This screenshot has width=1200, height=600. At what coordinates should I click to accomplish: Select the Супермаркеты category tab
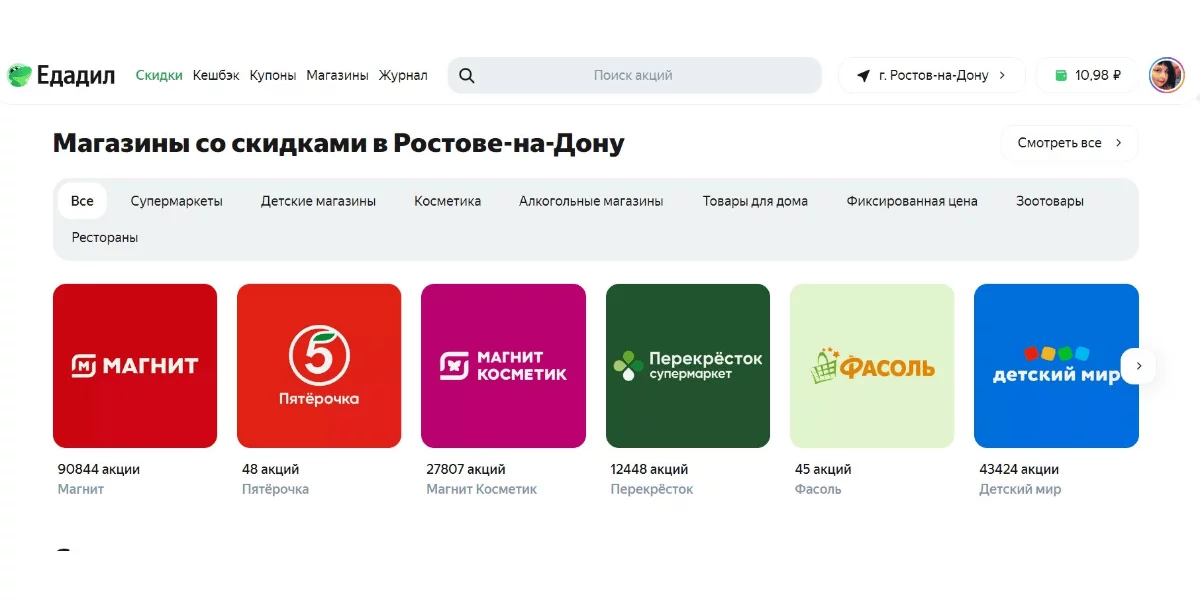click(x=177, y=201)
